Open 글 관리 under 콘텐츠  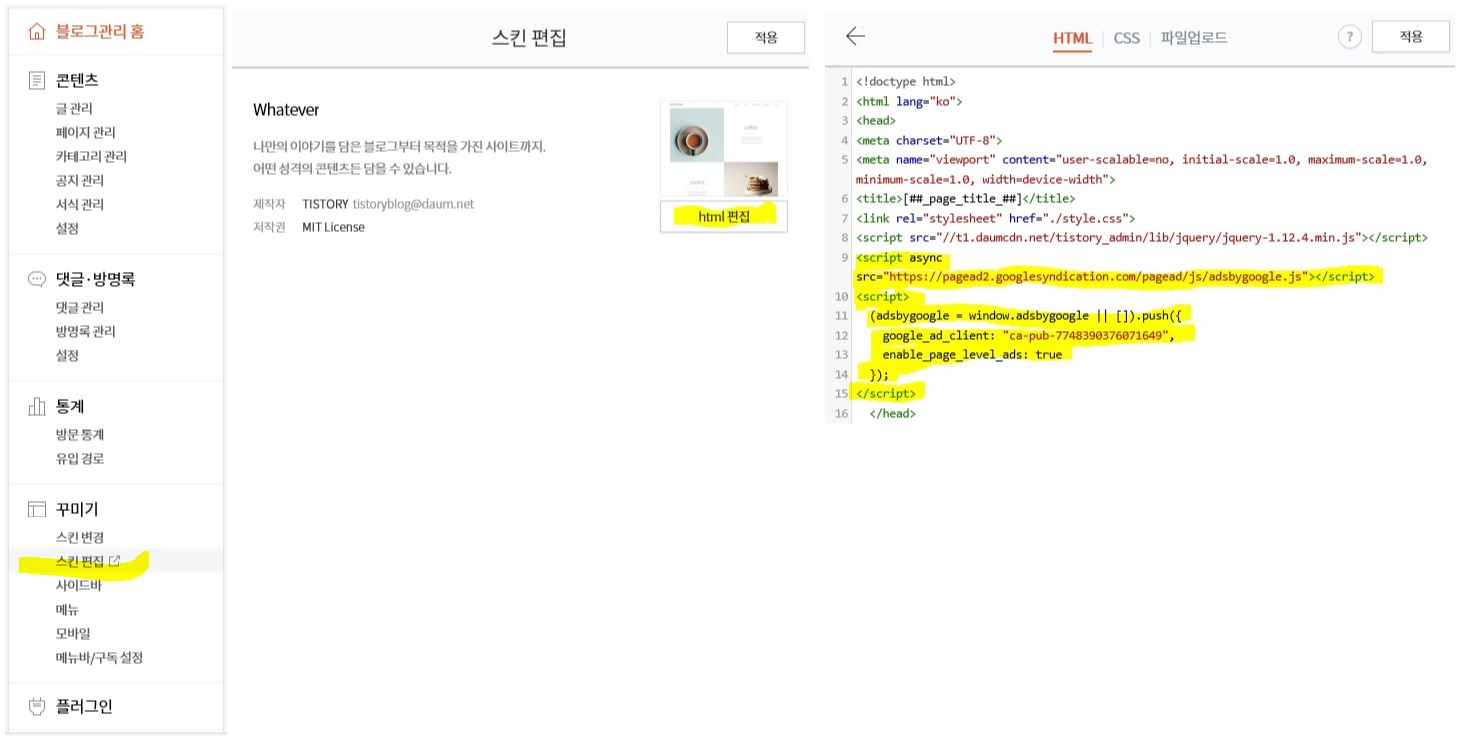(x=74, y=108)
